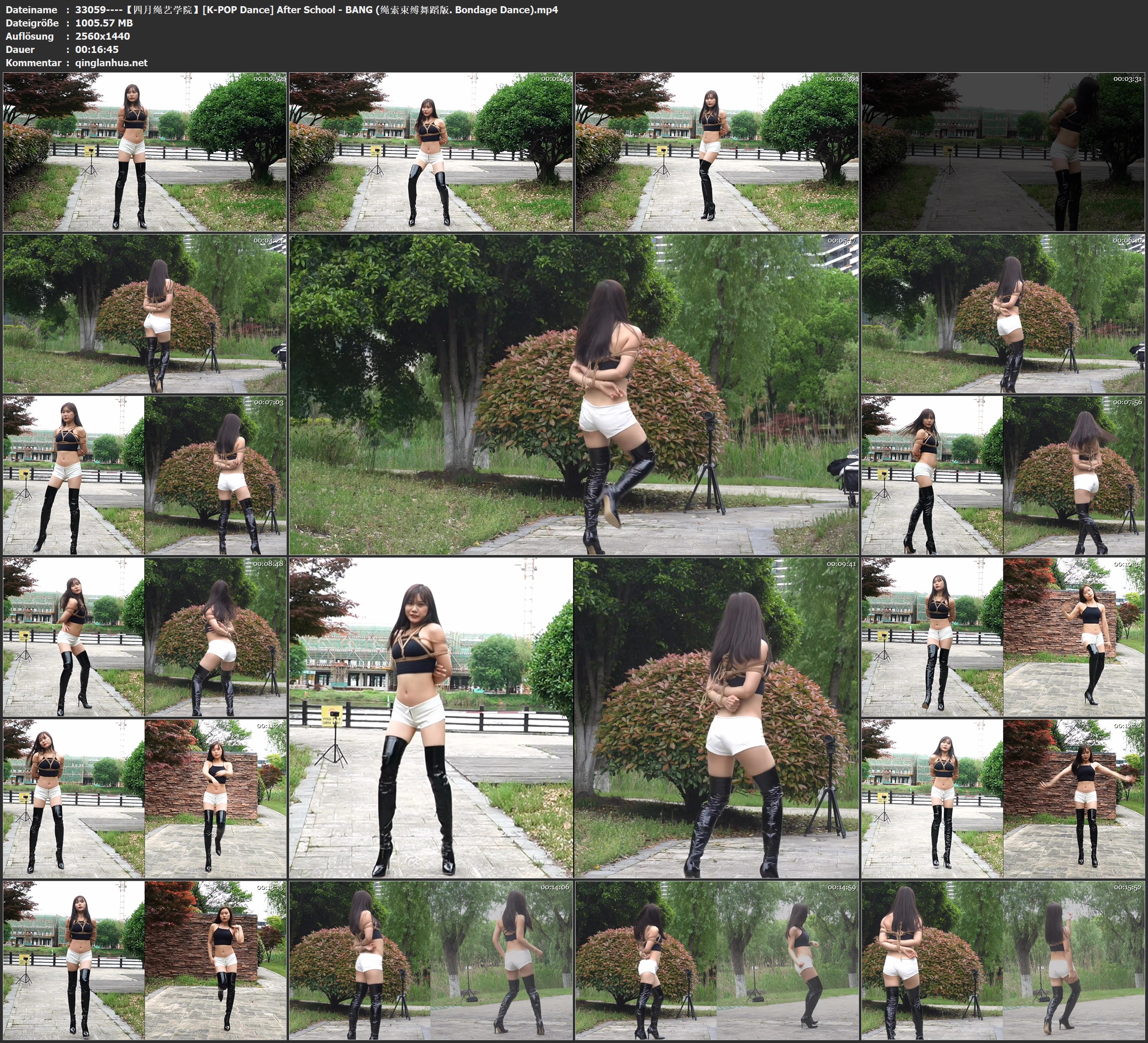Viewport: 1148px width, 1043px height.
Task: Click the thumbnail timestamped 00:06:10
Action: [x=1003, y=313]
